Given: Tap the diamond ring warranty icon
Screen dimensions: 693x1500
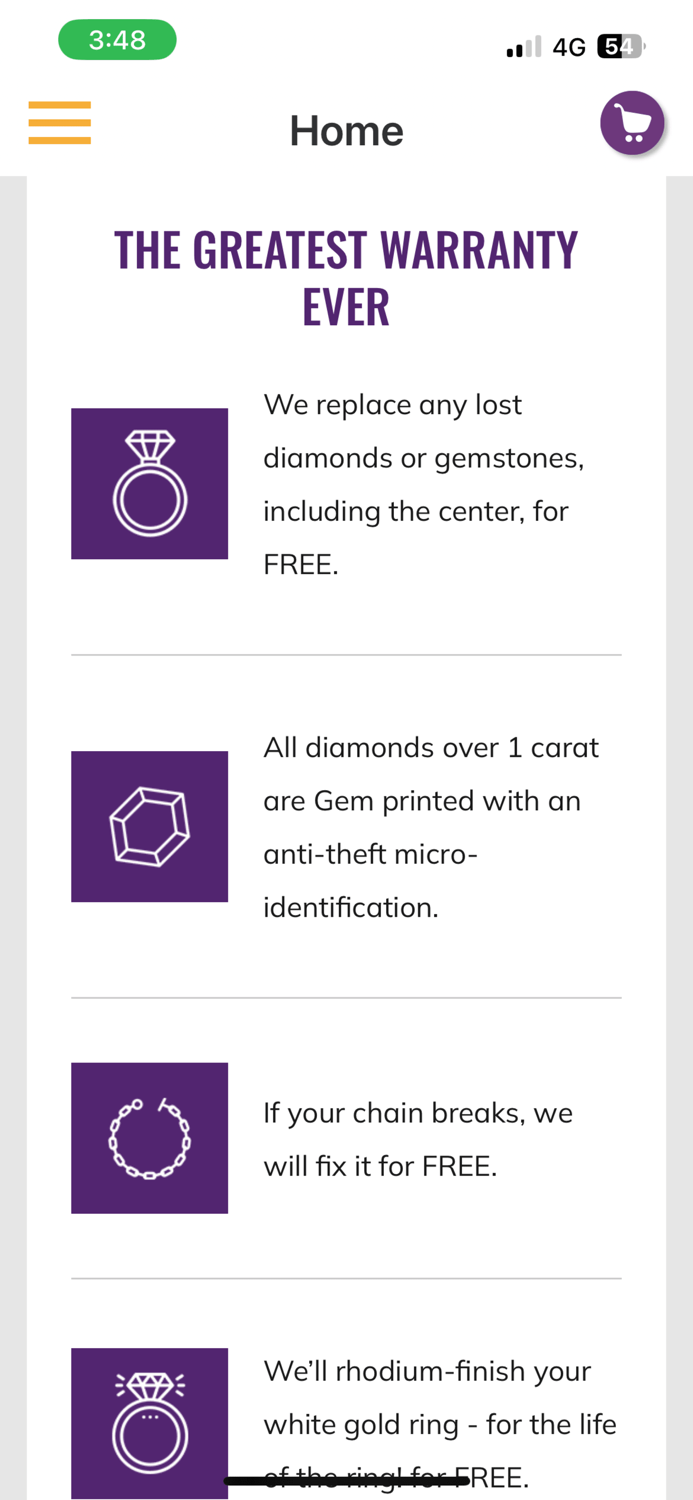Looking at the screenshot, I should pyautogui.click(x=149, y=482).
